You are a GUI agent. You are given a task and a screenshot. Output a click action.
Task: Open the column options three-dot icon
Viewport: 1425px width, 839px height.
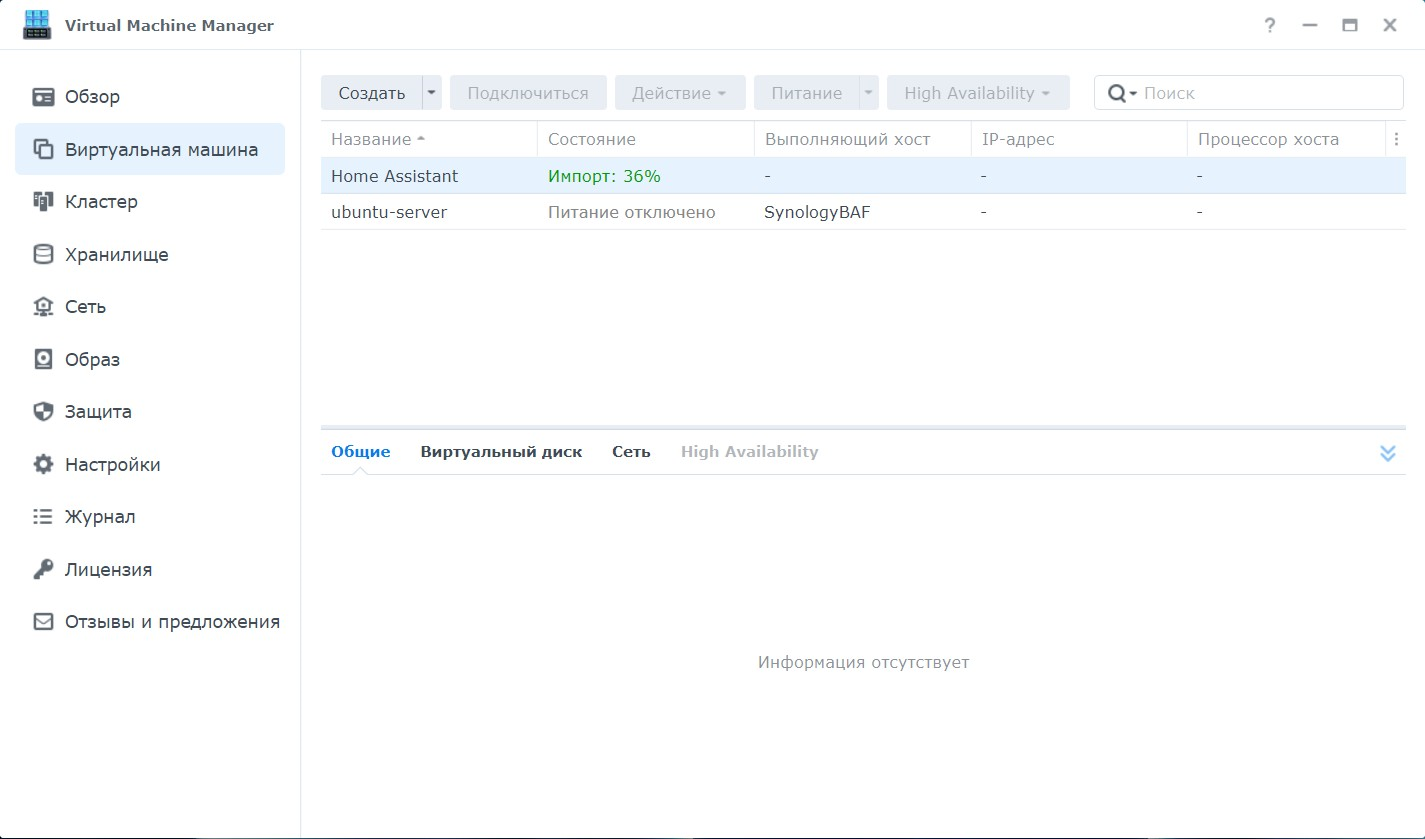pos(1396,139)
